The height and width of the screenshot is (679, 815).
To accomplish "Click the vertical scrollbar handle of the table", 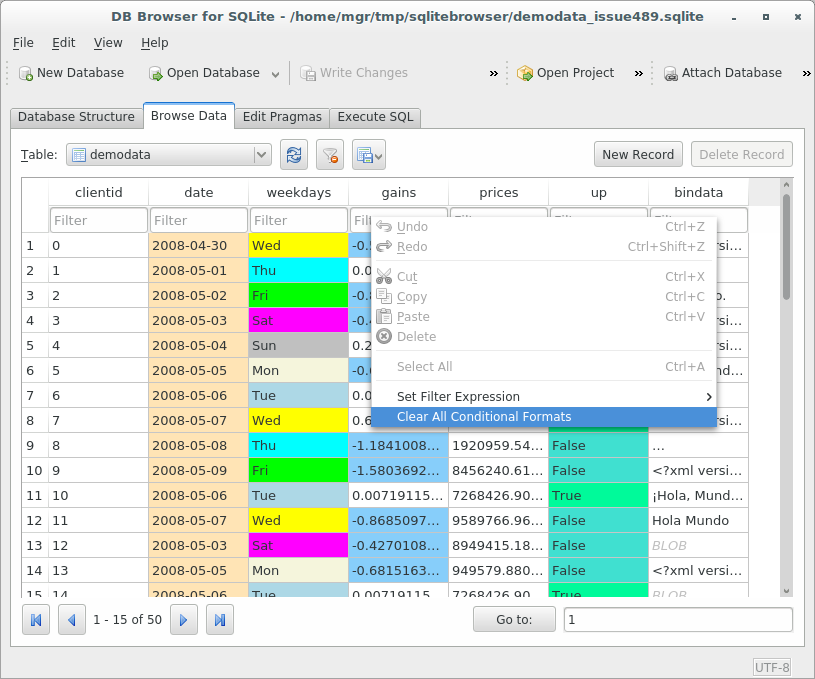I will [x=786, y=246].
